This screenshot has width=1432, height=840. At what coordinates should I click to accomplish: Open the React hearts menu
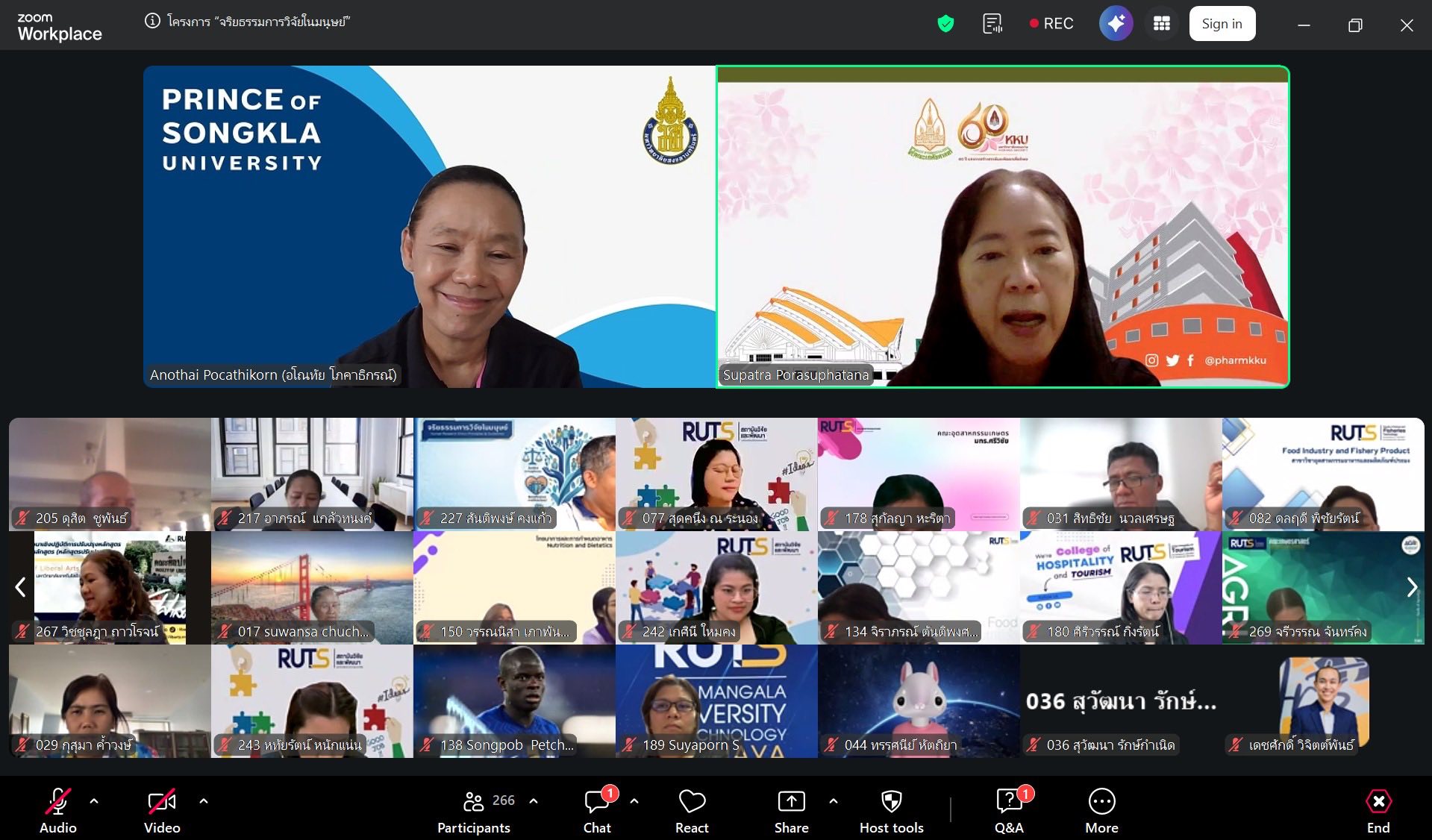[x=692, y=810]
